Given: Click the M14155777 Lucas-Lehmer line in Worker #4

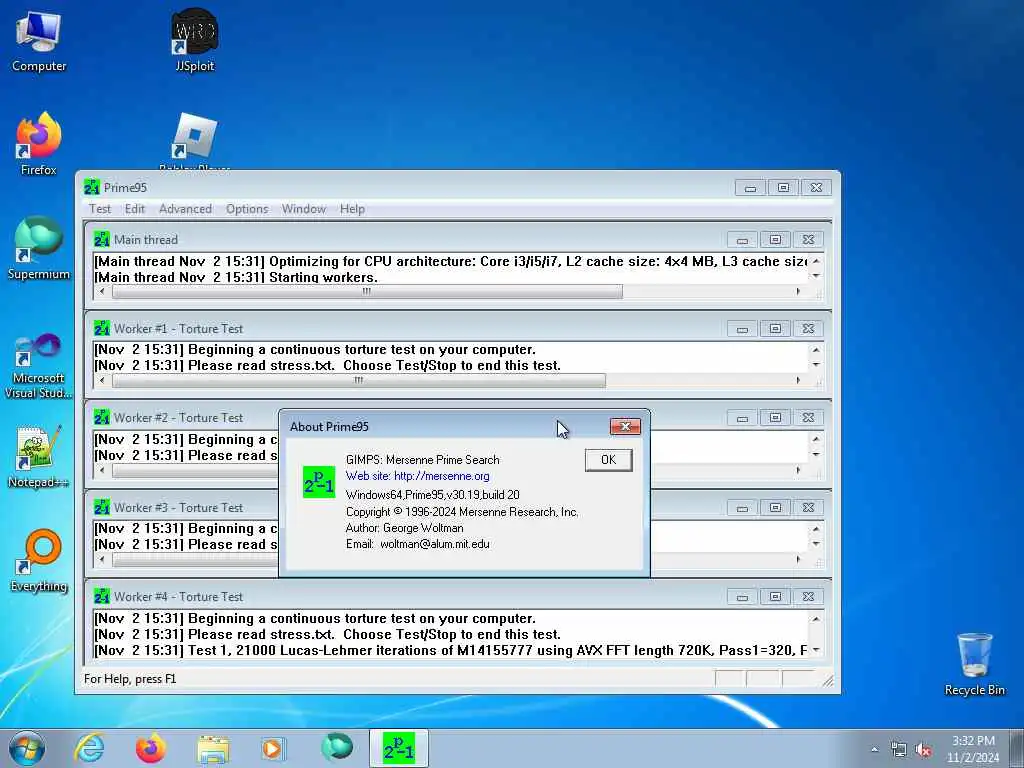Looking at the screenshot, I should [x=451, y=650].
